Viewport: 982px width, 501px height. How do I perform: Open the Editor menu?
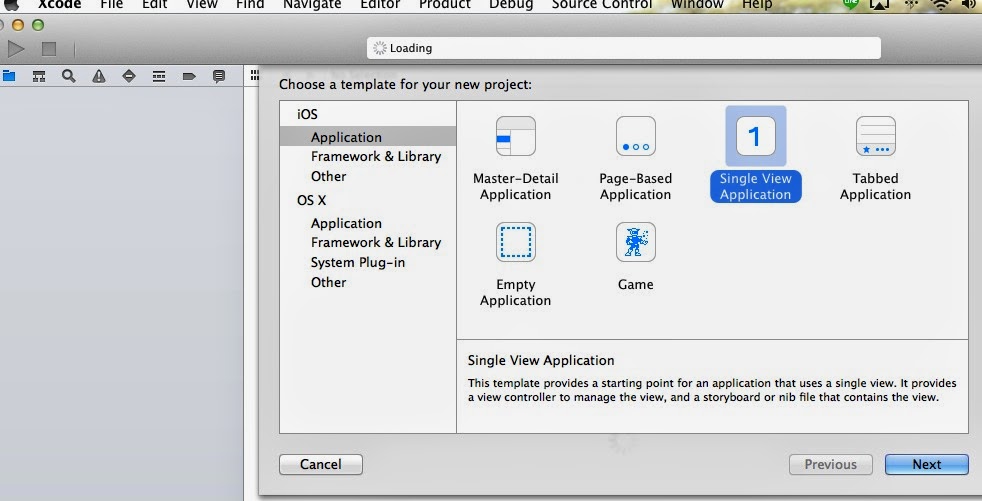coord(381,5)
